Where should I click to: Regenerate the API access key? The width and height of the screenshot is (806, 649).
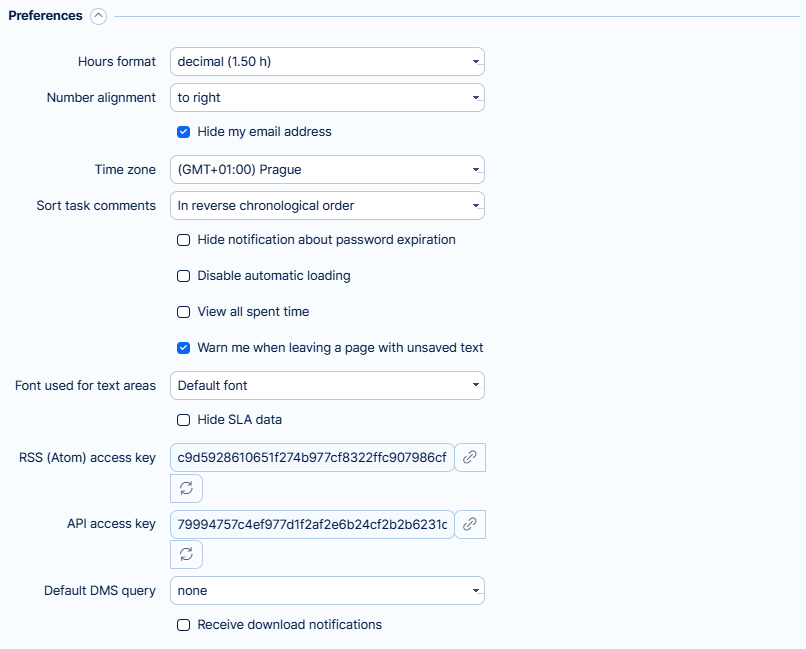[186, 554]
